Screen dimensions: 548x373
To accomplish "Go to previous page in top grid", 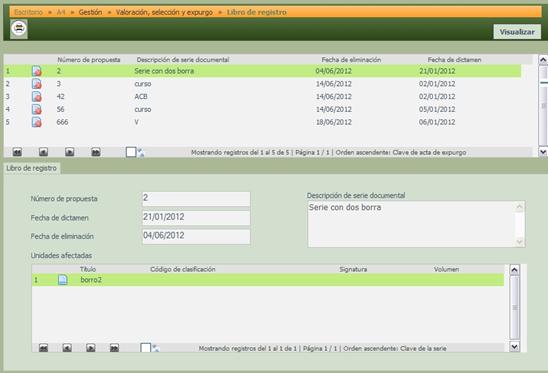I will click(43, 152).
